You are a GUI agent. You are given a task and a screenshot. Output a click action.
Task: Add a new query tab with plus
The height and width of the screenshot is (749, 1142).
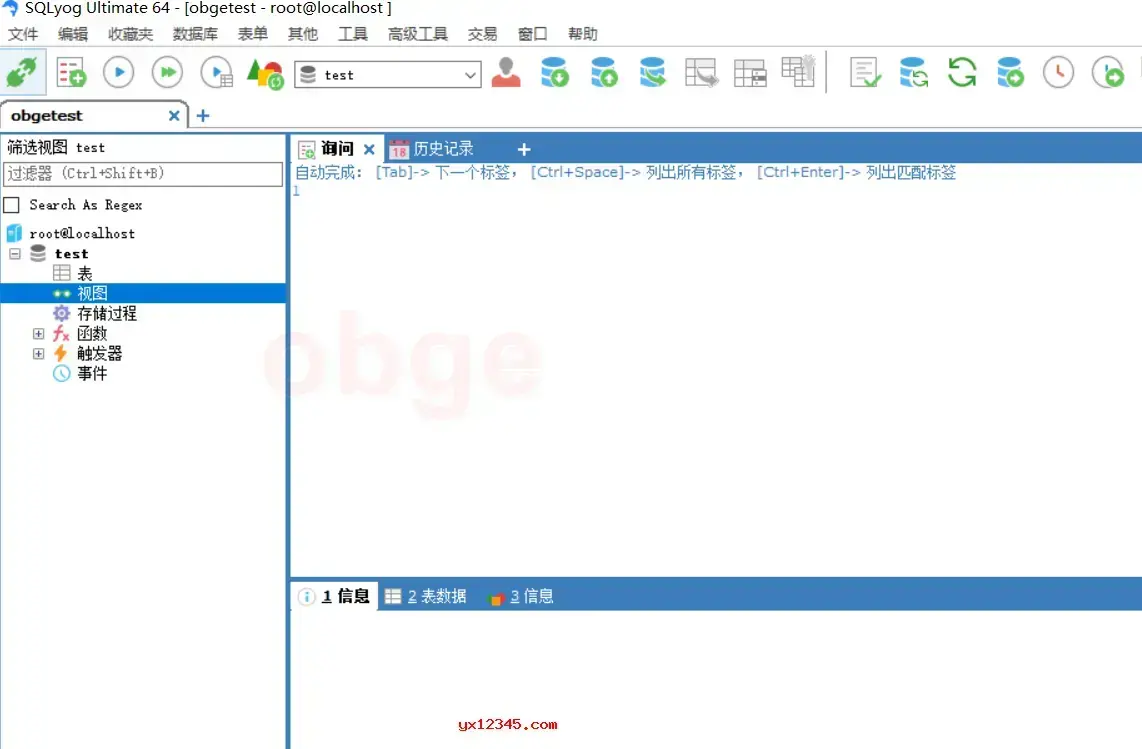click(x=524, y=149)
